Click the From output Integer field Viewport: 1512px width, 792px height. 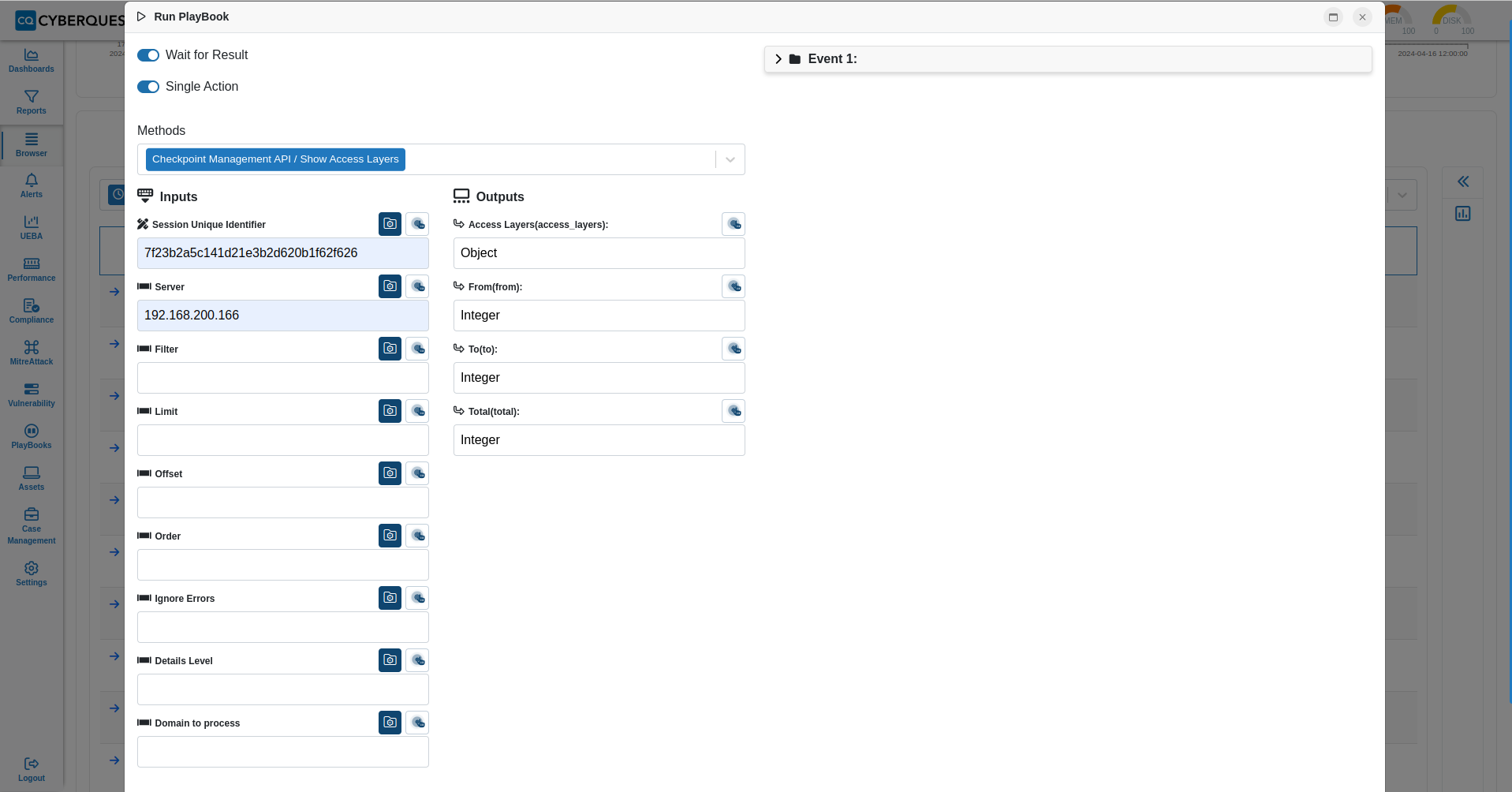point(599,316)
